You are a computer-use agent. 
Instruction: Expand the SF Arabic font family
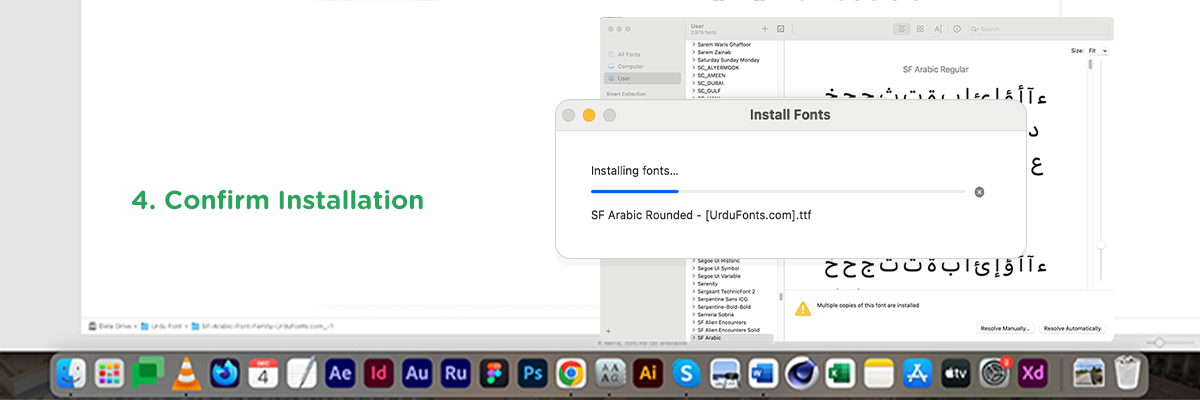pyautogui.click(x=693, y=338)
